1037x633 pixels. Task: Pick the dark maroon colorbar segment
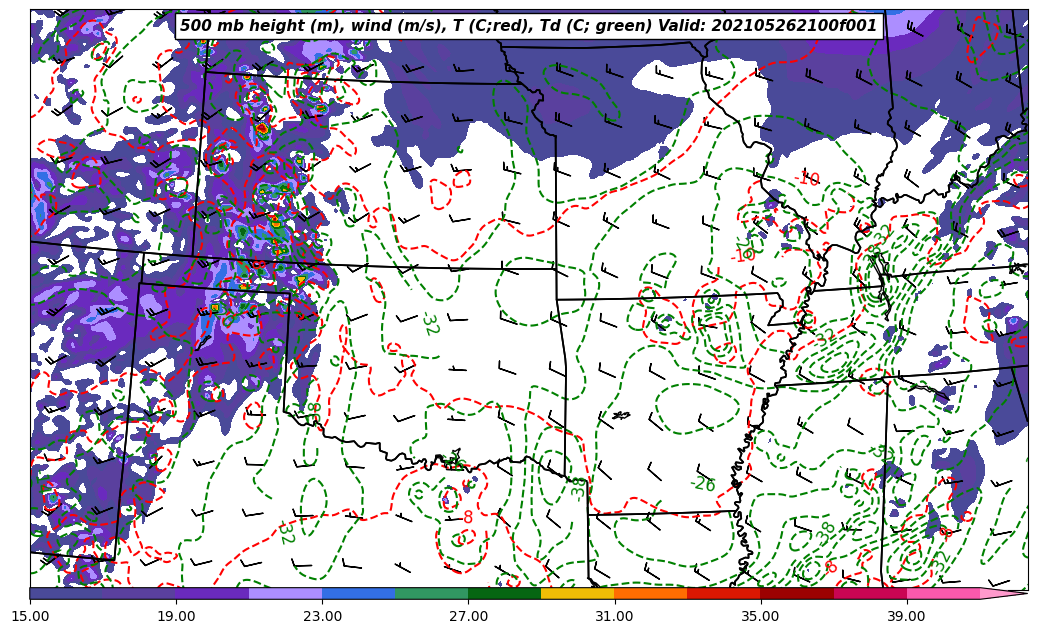tap(796, 594)
